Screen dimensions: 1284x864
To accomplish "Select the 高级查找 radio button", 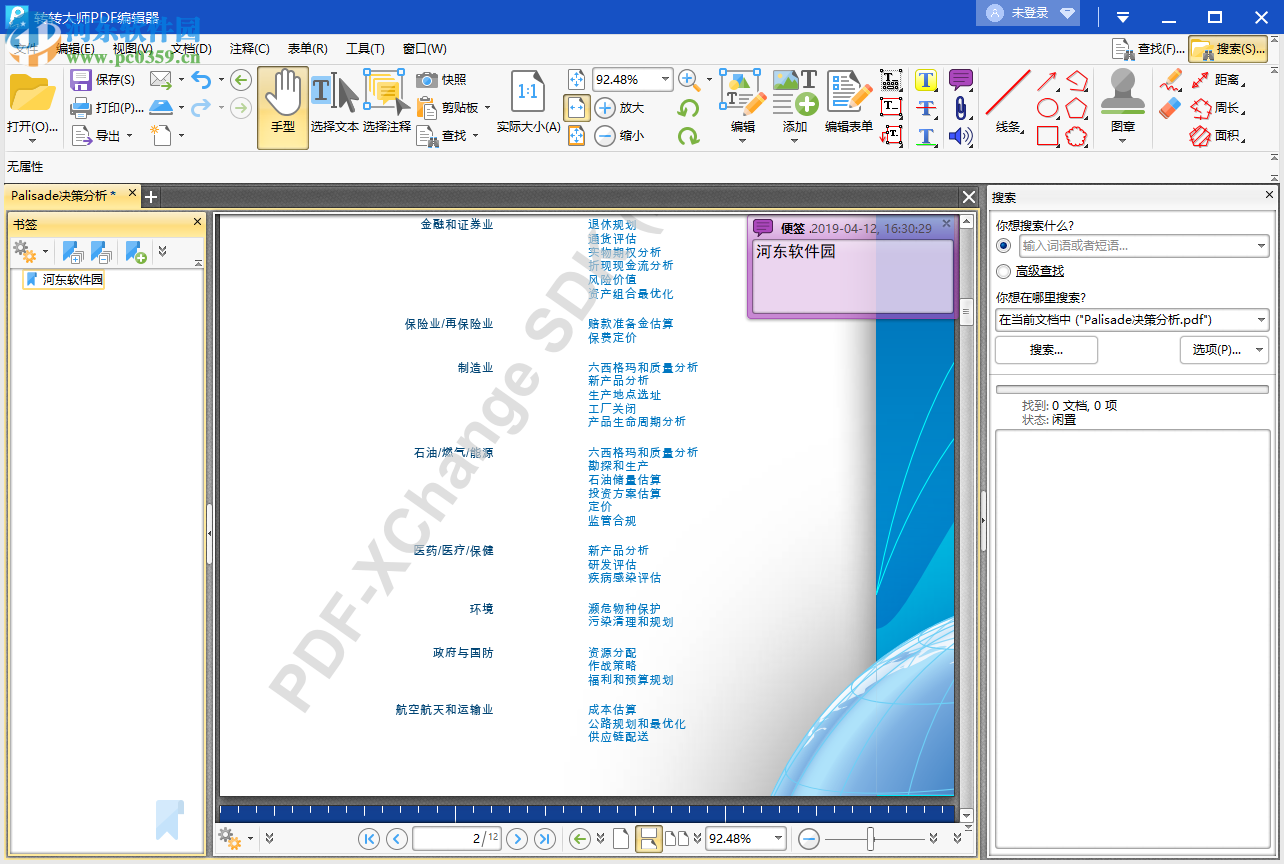I will click(x=1003, y=271).
